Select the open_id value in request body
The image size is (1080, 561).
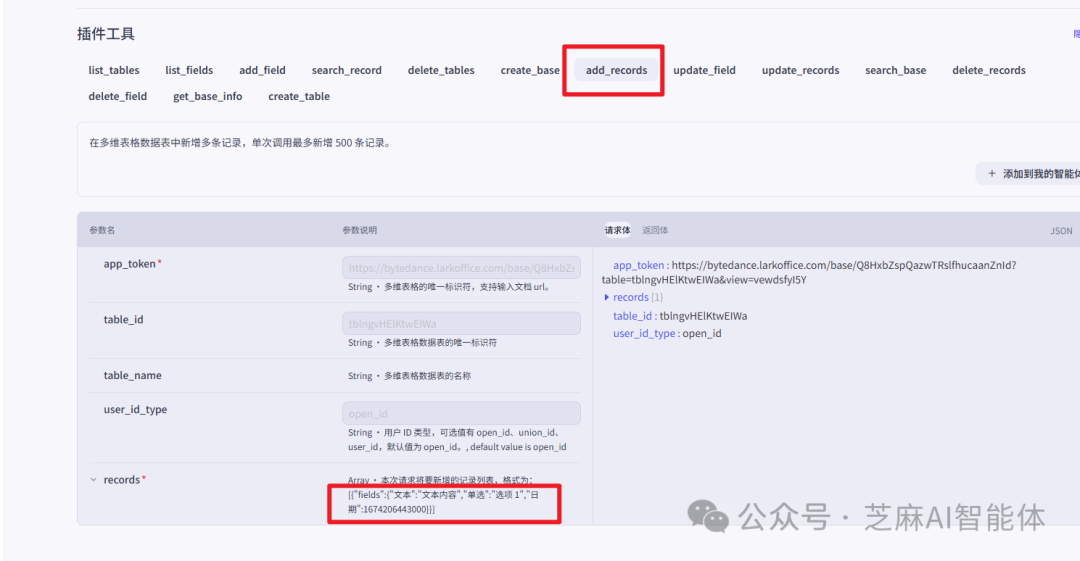click(x=702, y=334)
